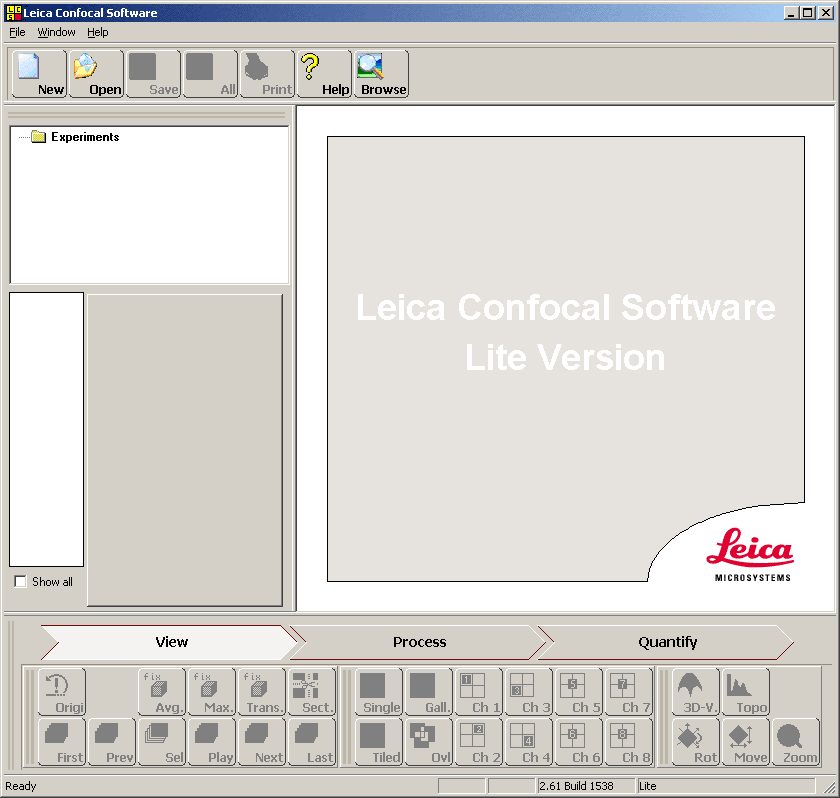Select Trans. projection button

coord(262,692)
